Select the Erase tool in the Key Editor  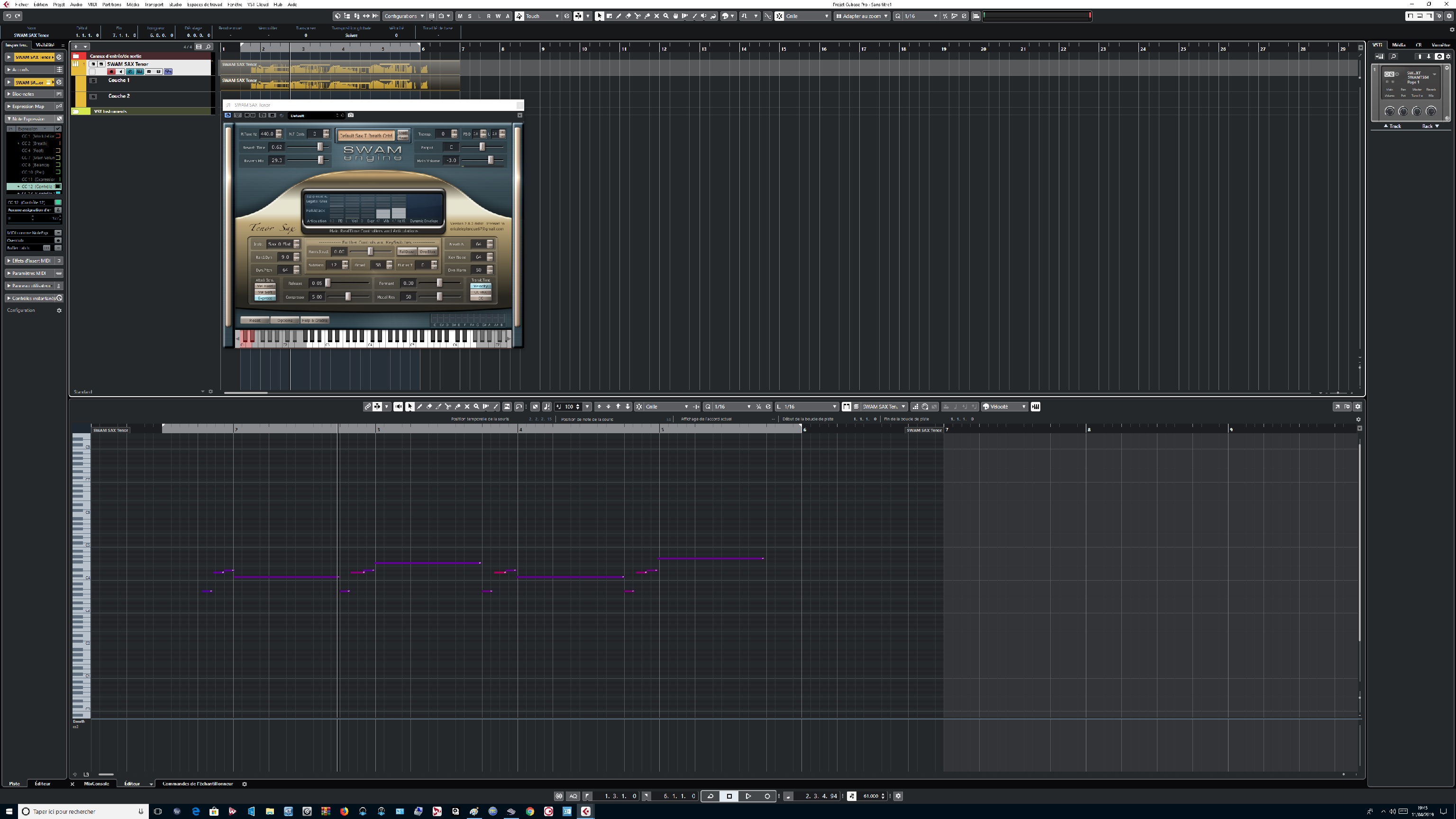[429, 406]
